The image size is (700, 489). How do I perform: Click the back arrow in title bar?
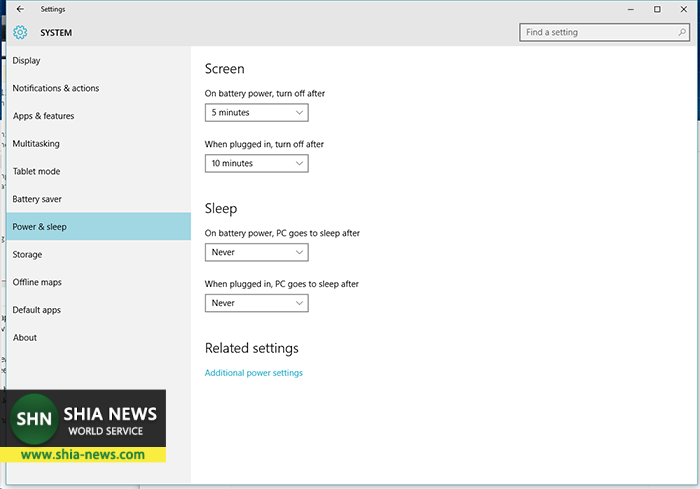[20, 9]
